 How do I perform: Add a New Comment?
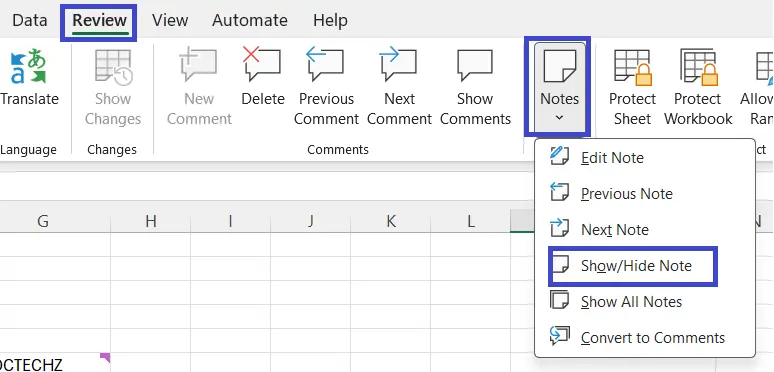(x=199, y=87)
